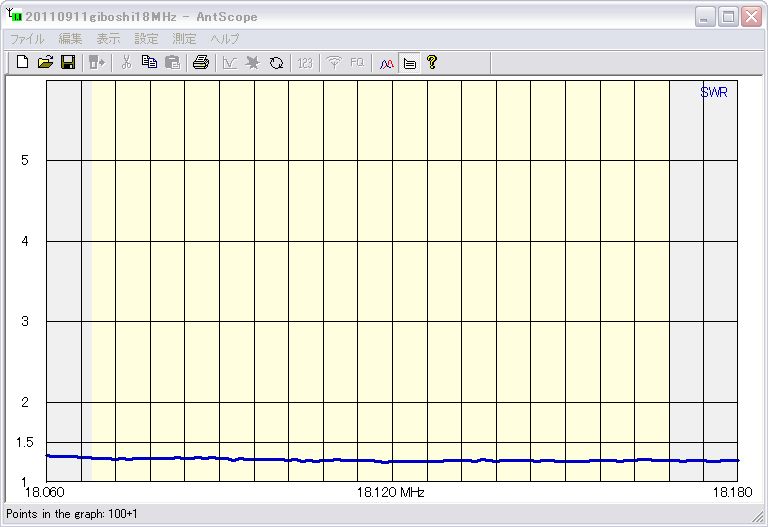Minimize the AntScope window
The width and height of the screenshot is (768, 527).
point(704,17)
